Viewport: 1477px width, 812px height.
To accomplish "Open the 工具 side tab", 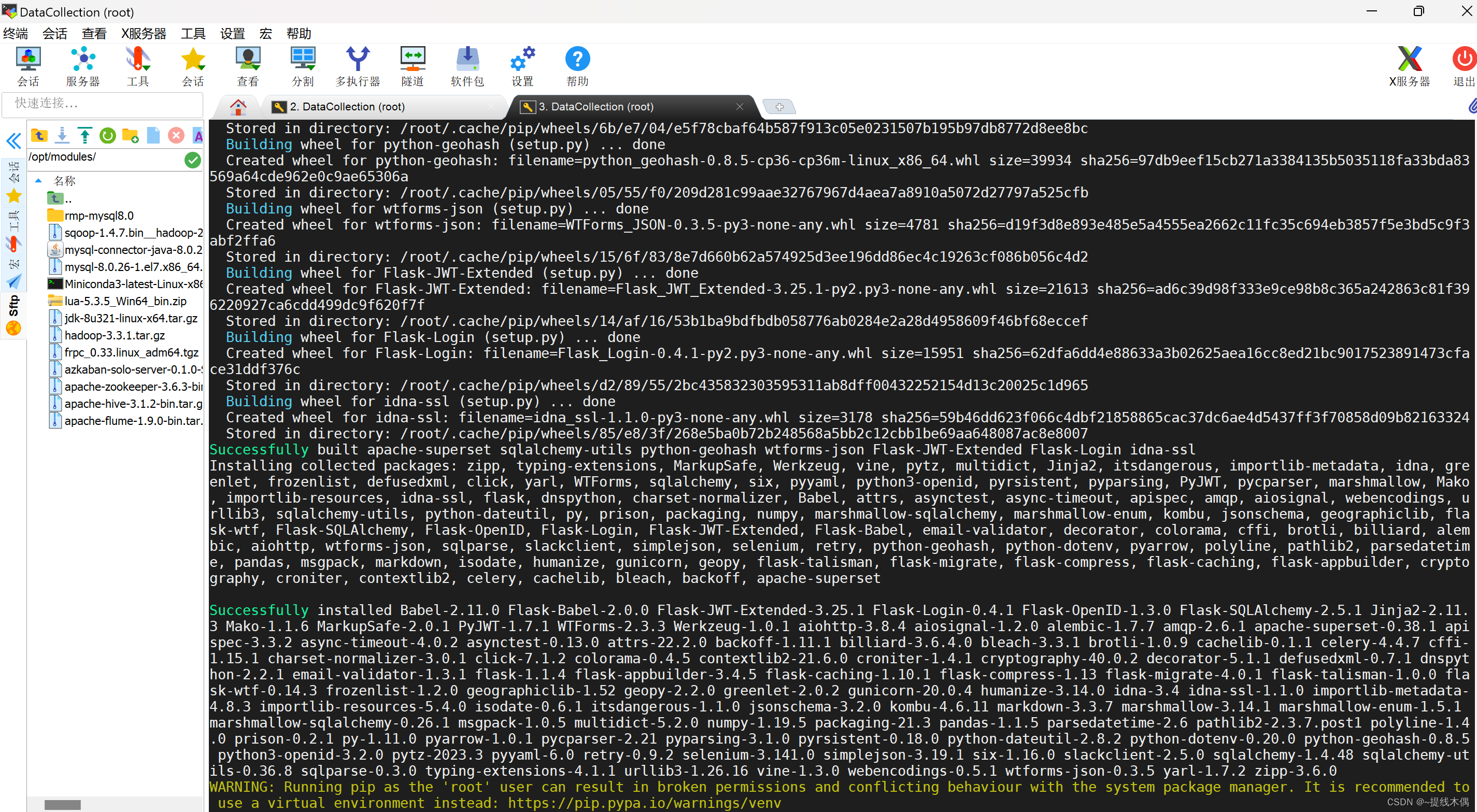I will 13,232.
